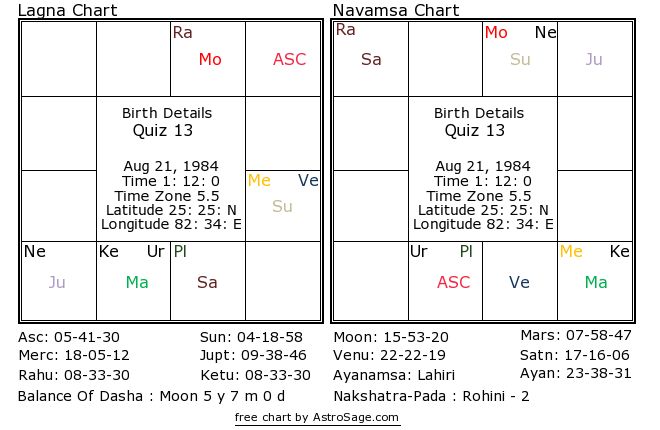Select the Ayanamsa: Lahiri text
Viewport: 660px width, 430px height.
click(x=394, y=375)
